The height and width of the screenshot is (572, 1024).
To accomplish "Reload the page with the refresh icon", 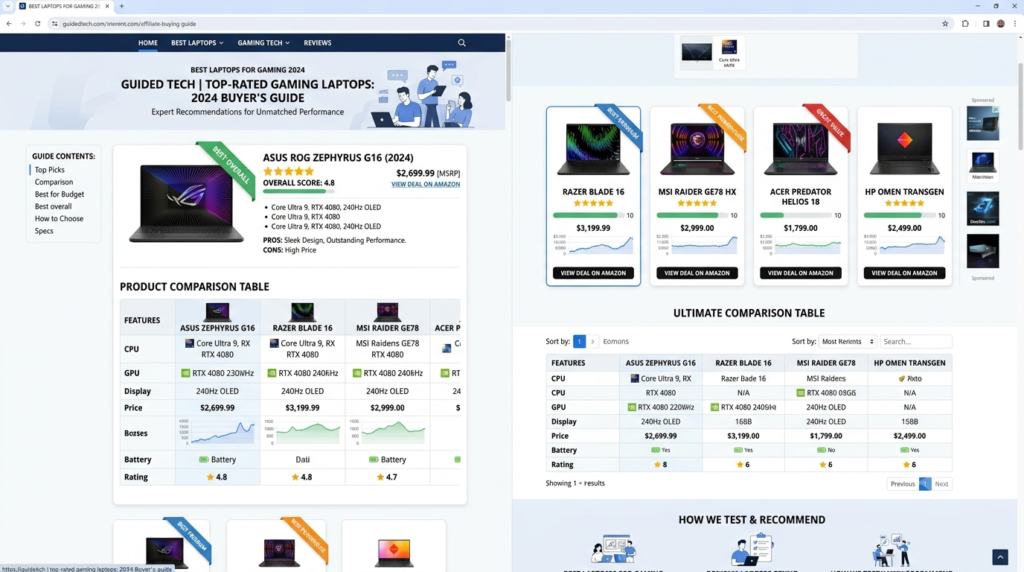I will (37, 24).
